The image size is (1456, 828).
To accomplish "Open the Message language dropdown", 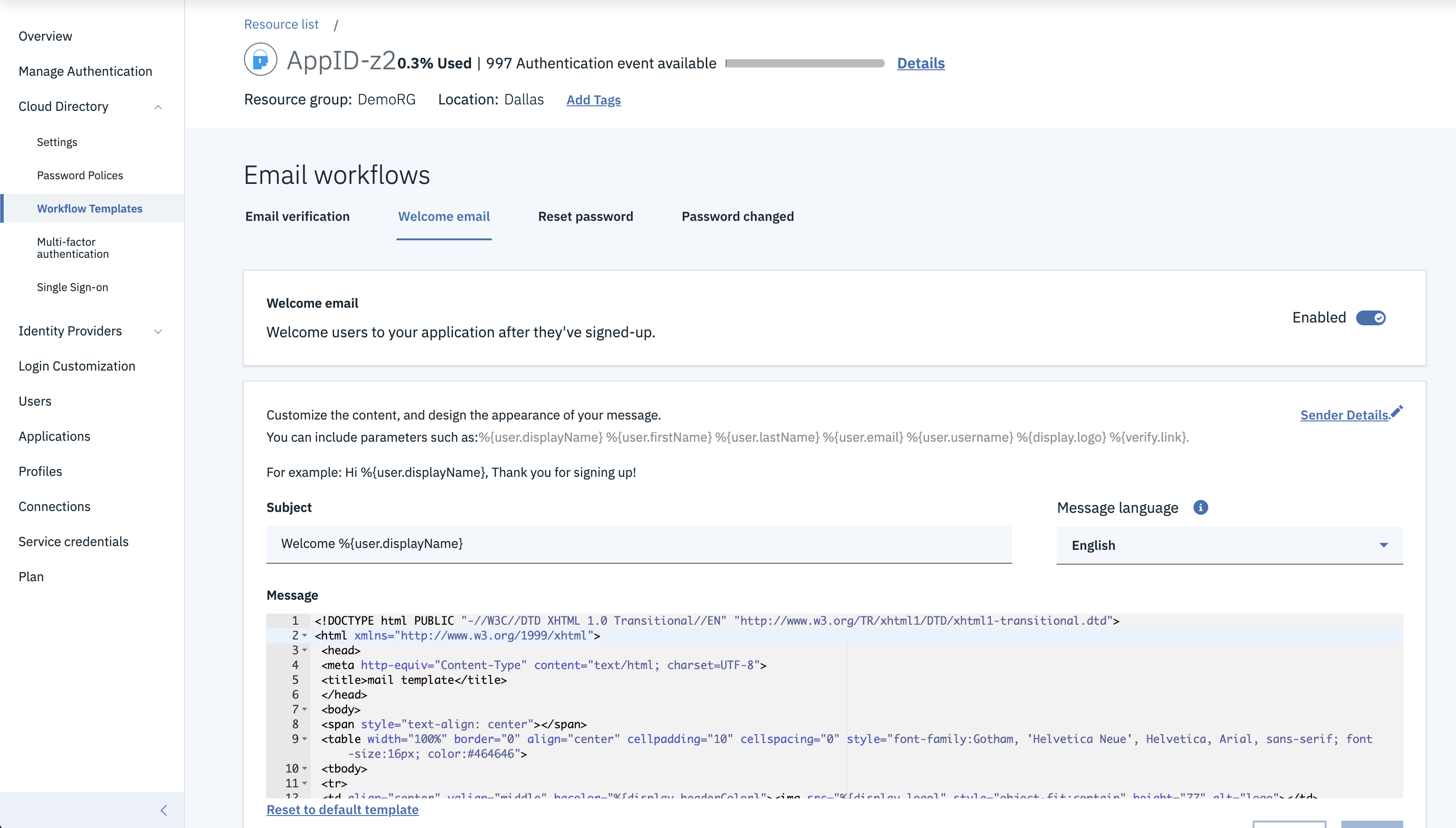I will tap(1230, 545).
